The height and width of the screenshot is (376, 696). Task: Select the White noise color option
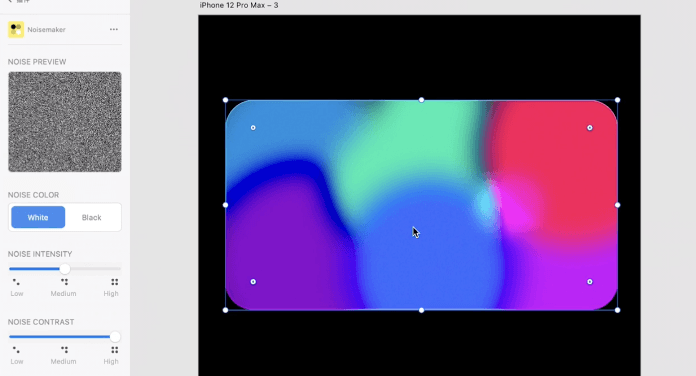tap(38, 217)
